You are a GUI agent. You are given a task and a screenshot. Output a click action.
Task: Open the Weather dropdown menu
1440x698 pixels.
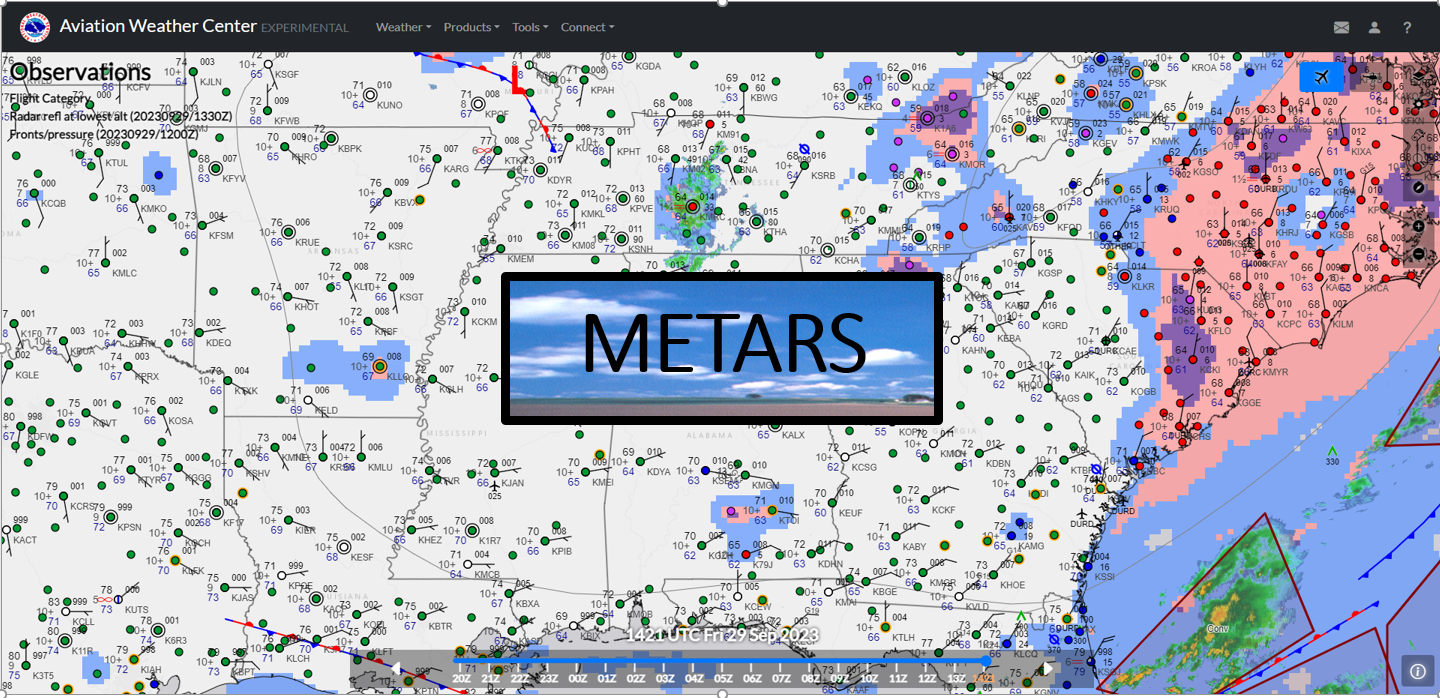[x=404, y=27]
